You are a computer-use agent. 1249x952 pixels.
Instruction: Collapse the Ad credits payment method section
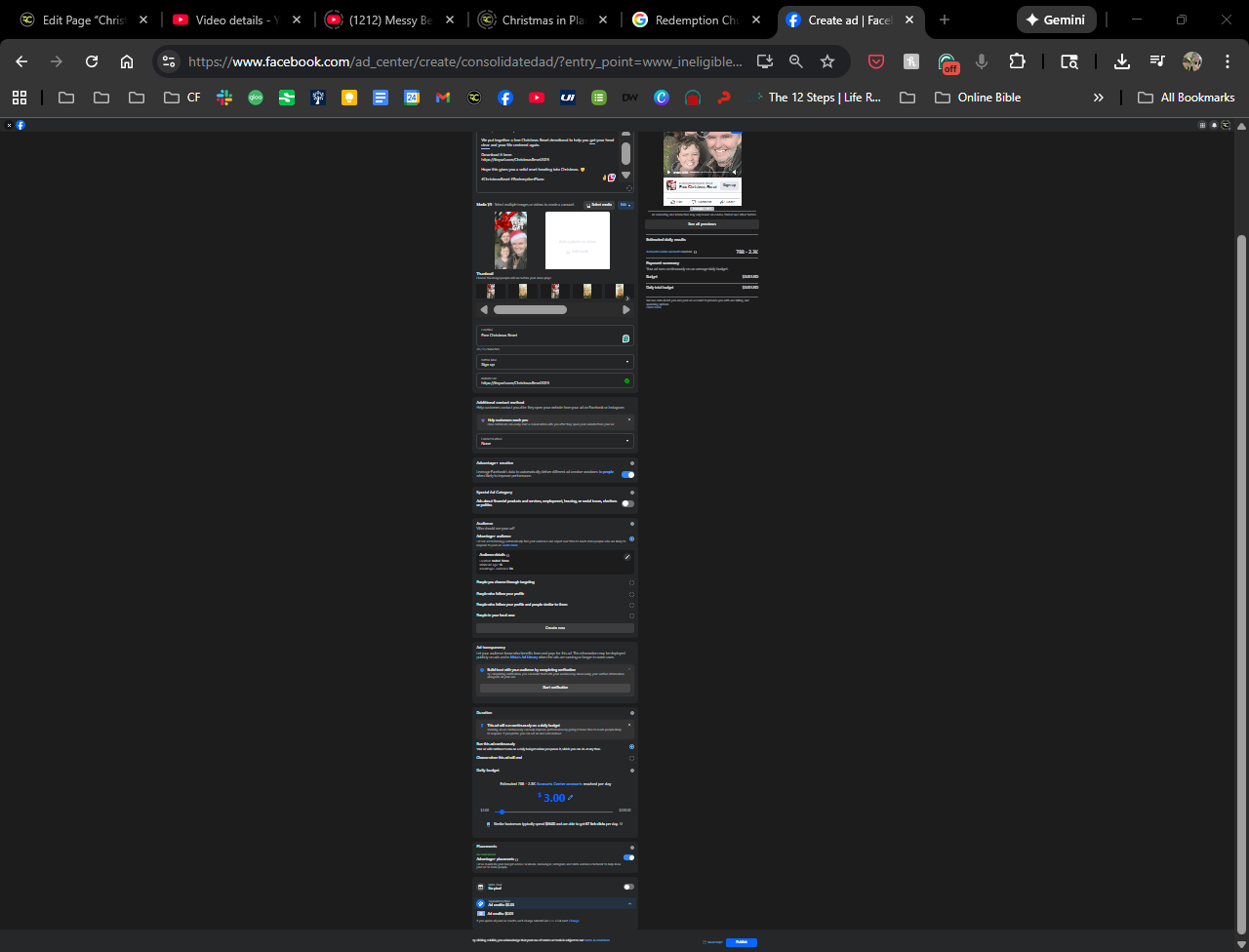tap(629, 904)
